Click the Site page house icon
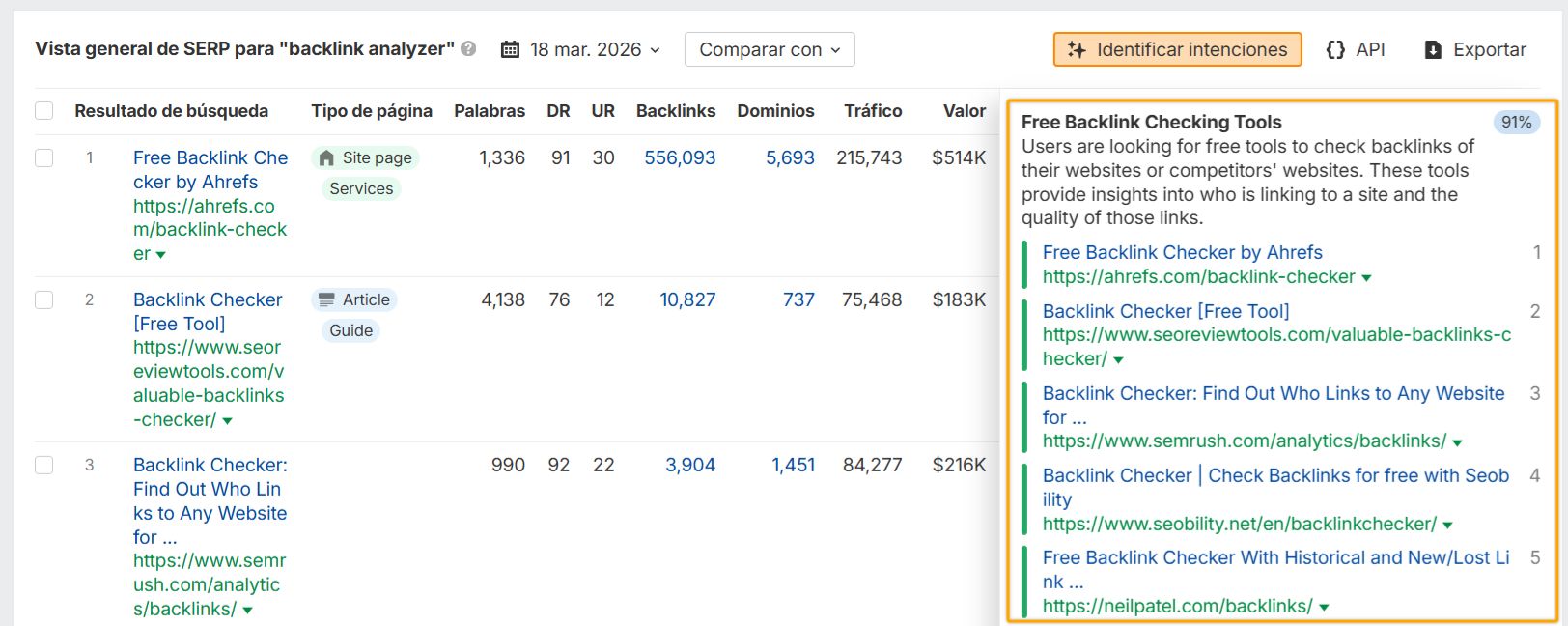Image resolution: width=1568 pixels, height=626 pixels. 326,157
